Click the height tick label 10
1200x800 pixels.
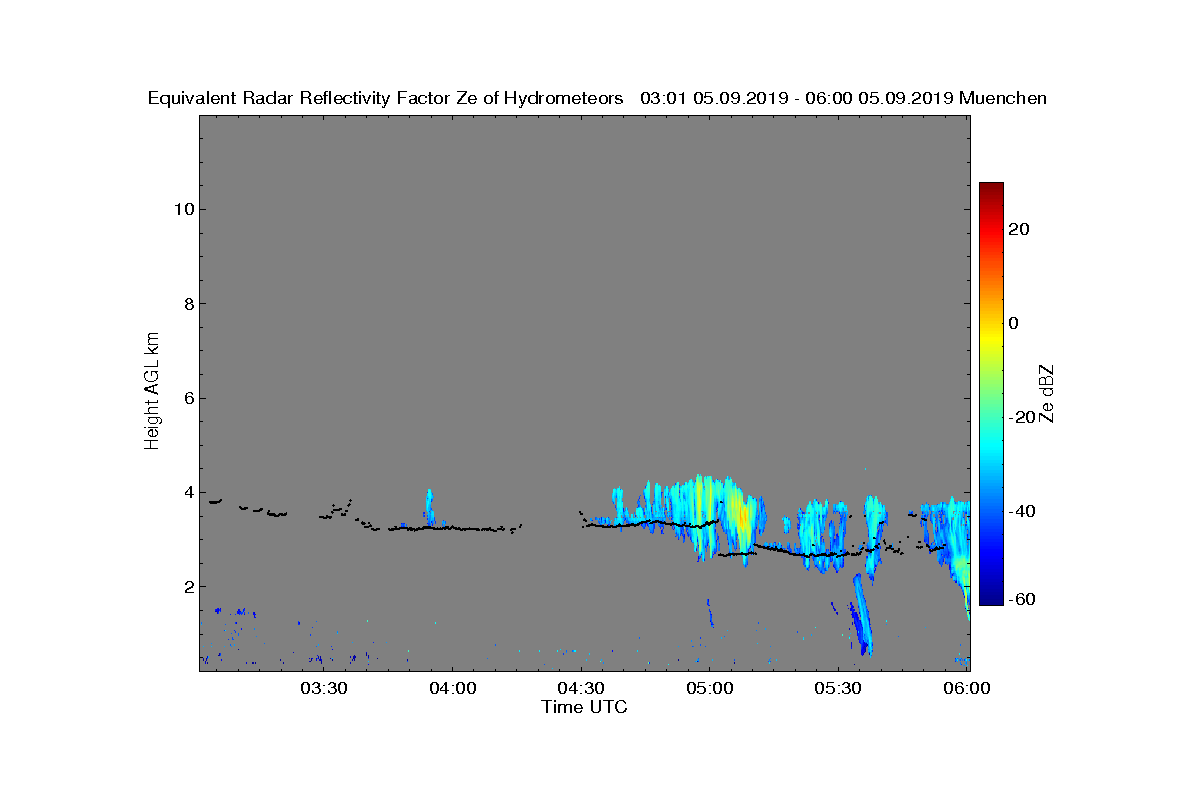click(x=182, y=209)
